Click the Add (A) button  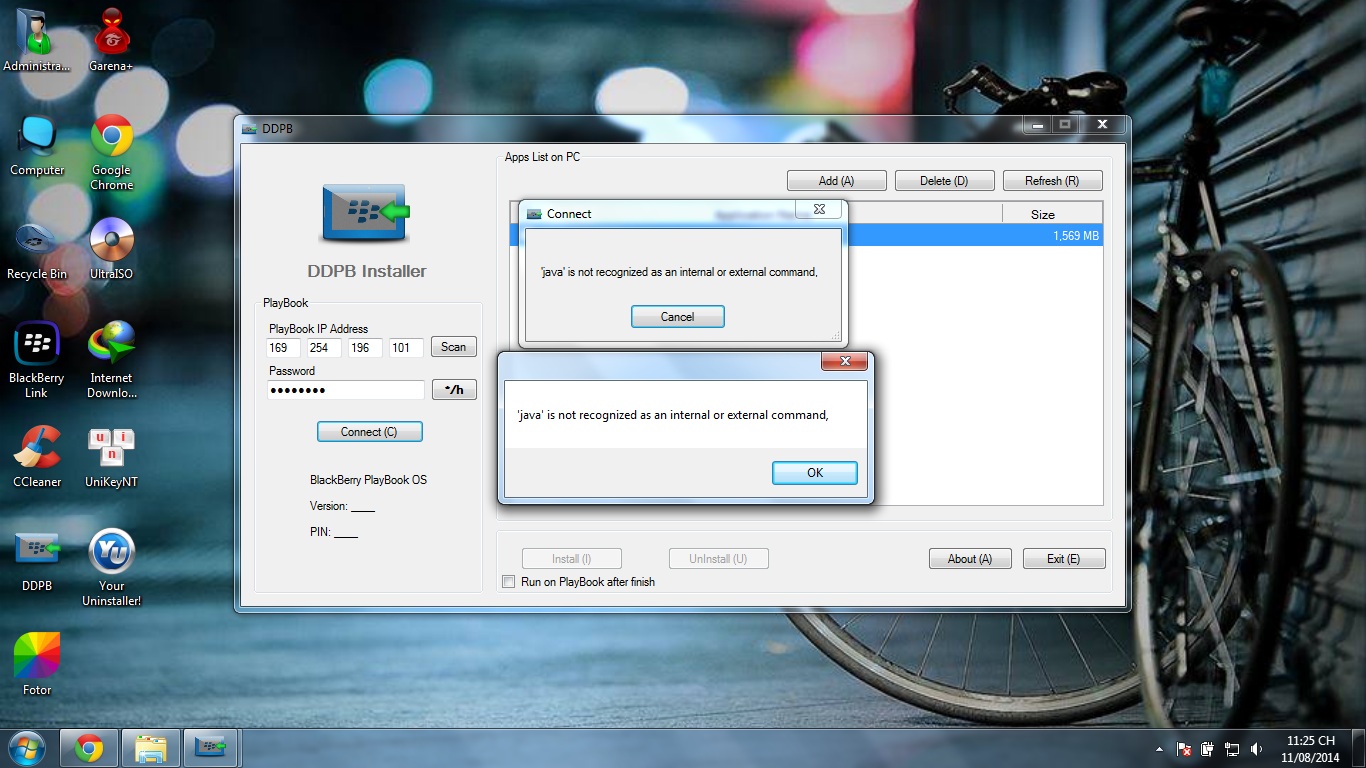836,181
